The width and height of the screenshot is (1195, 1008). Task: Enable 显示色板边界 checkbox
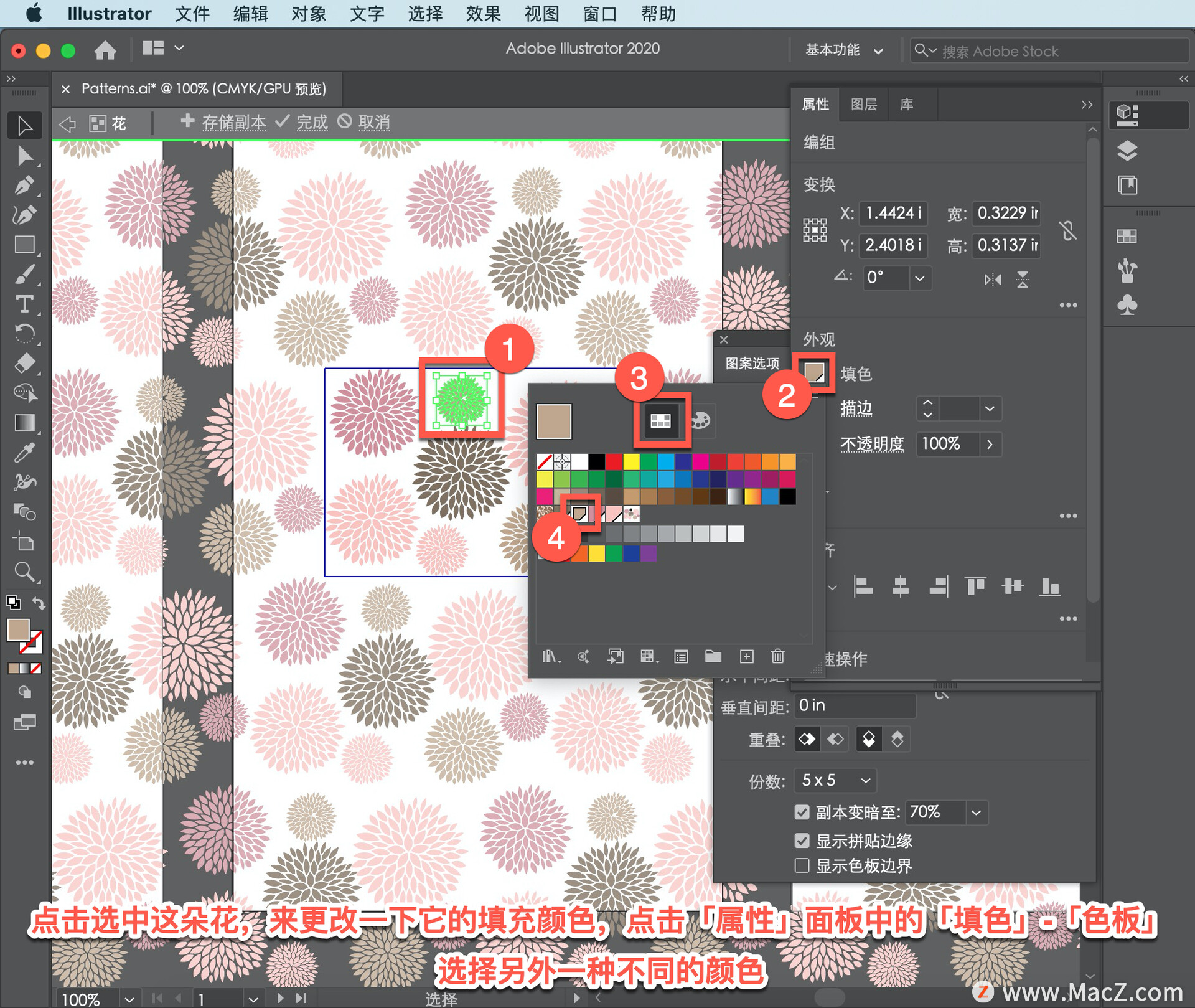pos(802,866)
